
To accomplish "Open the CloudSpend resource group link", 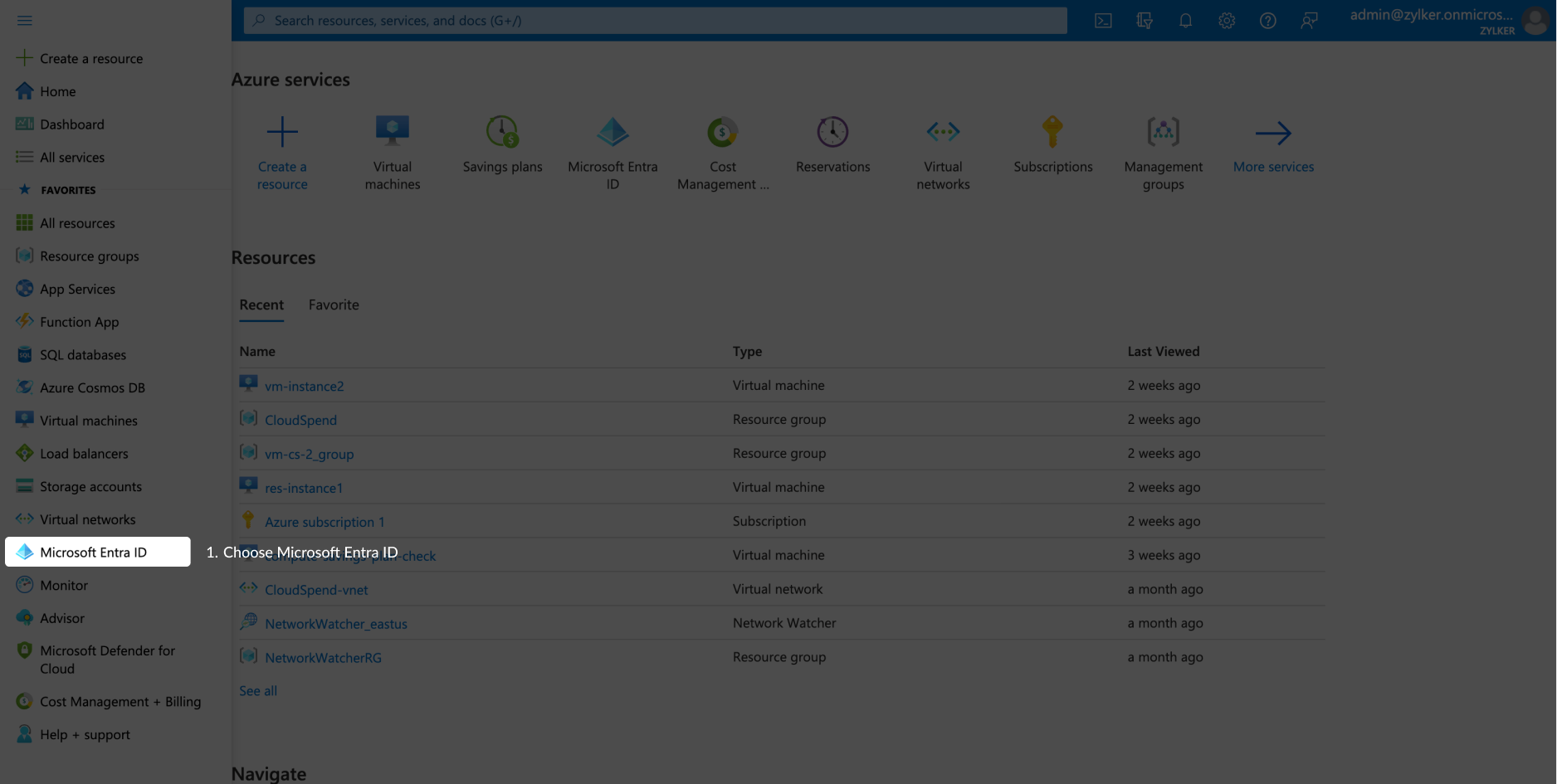I will pyautogui.click(x=300, y=420).
